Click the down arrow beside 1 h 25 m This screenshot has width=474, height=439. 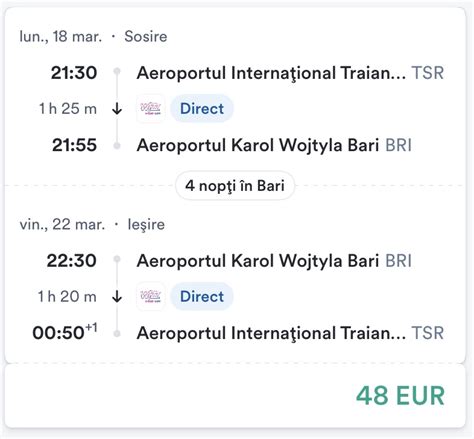pos(117,109)
